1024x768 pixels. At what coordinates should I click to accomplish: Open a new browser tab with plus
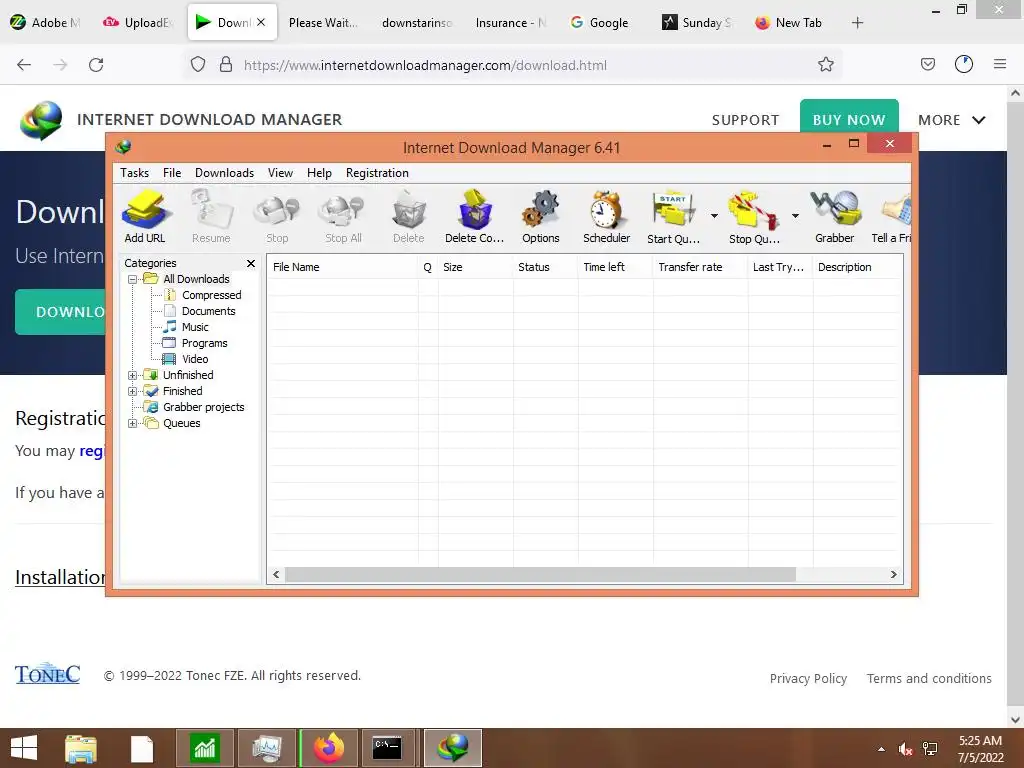click(857, 23)
